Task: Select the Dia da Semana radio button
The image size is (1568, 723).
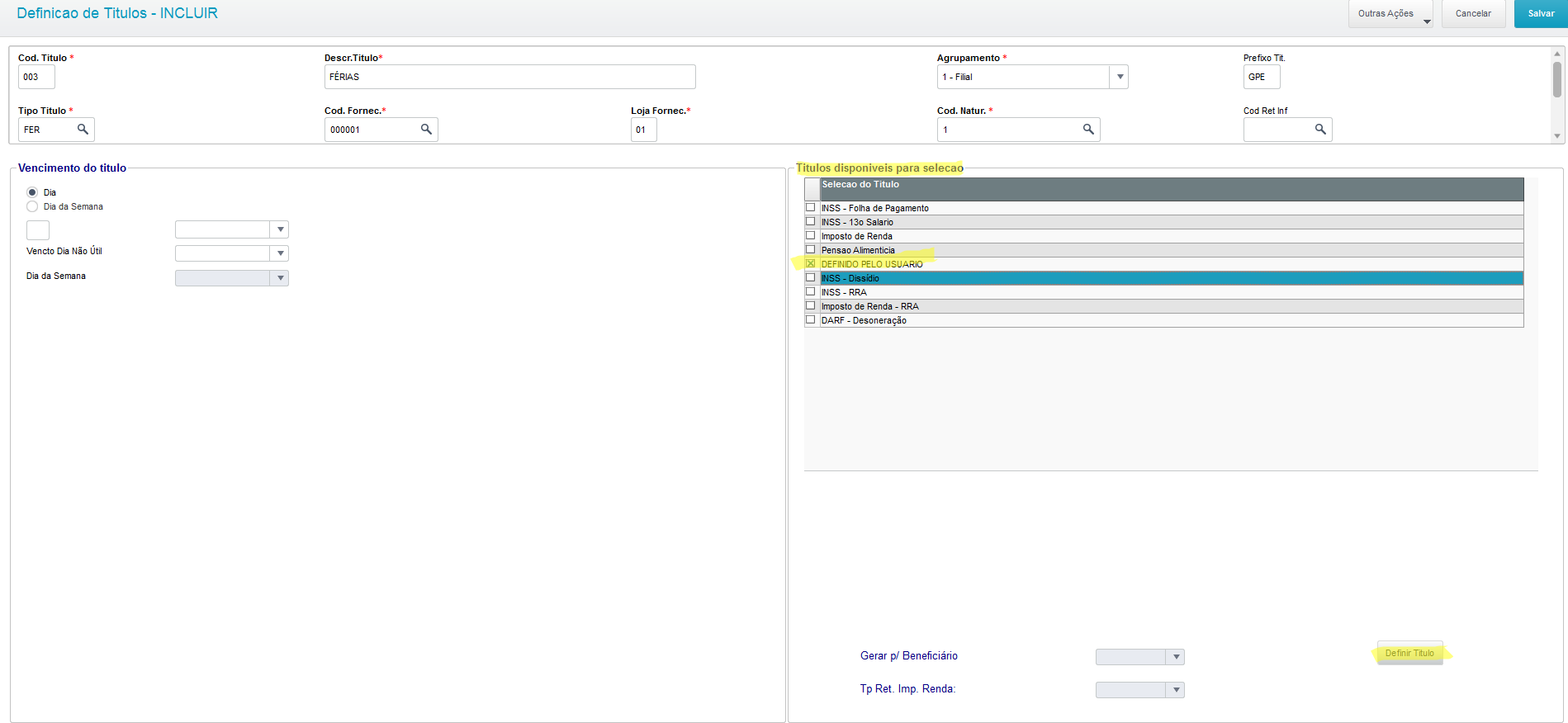Action: point(32,206)
